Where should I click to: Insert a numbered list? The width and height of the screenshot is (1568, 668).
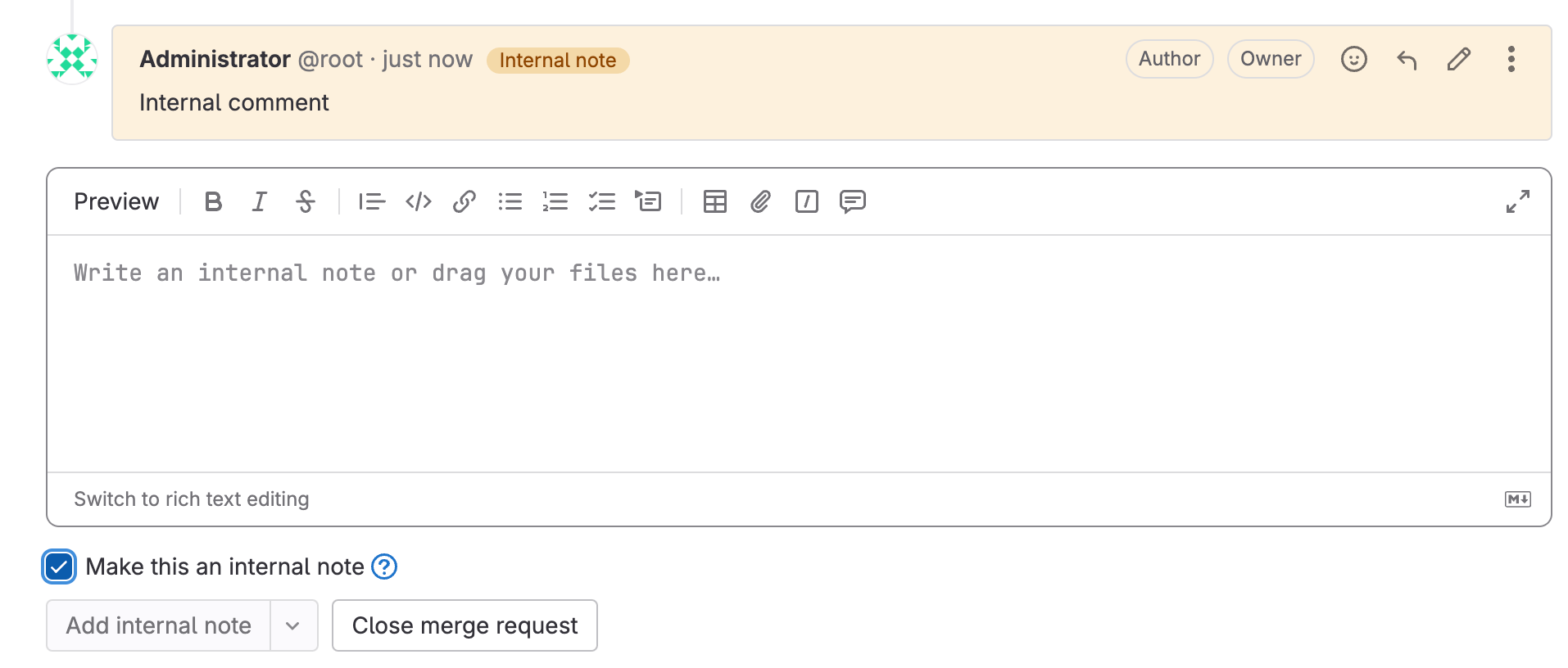(x=555, y=201)
